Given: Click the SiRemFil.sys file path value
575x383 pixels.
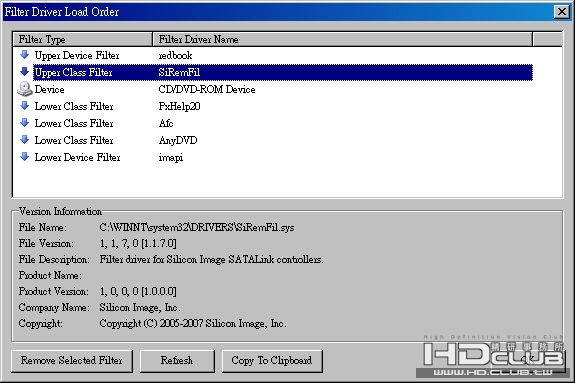Looking at the screenshot, I should tap(197, 227).
